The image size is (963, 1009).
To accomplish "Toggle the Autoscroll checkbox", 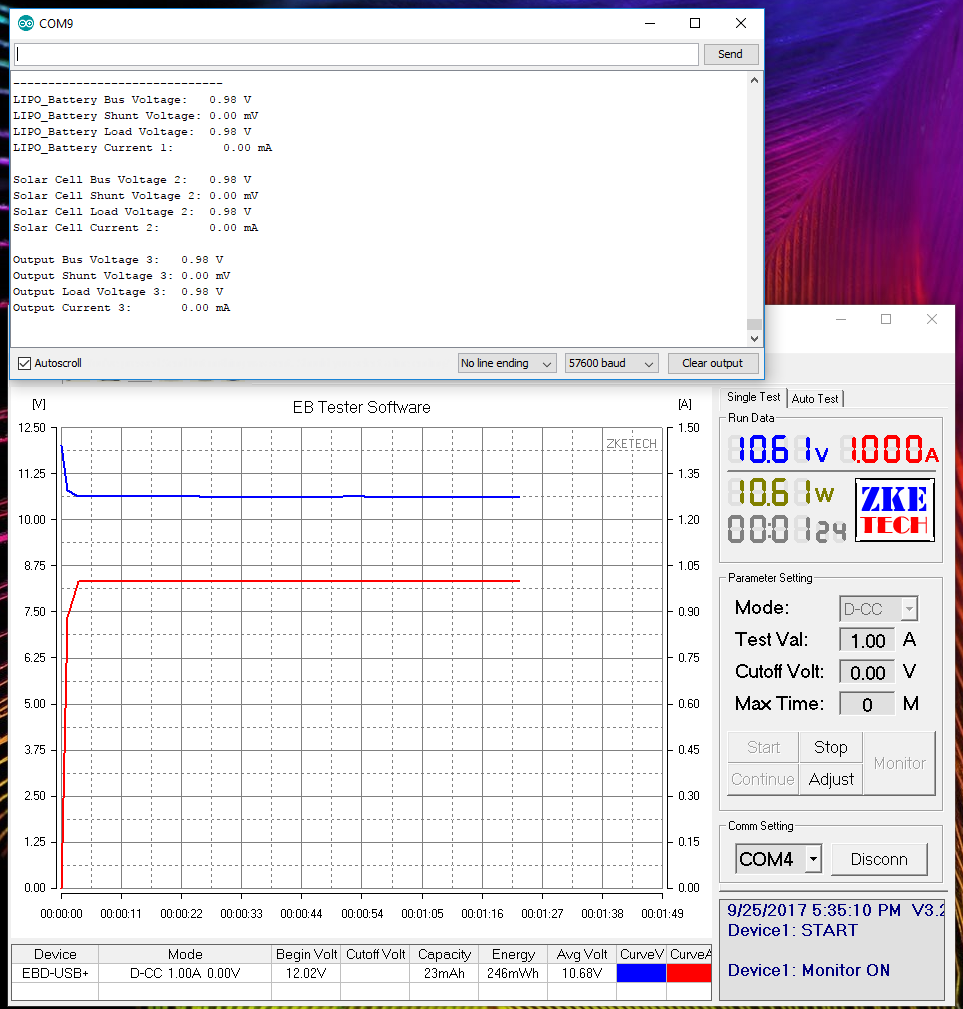I will (24, 364).
